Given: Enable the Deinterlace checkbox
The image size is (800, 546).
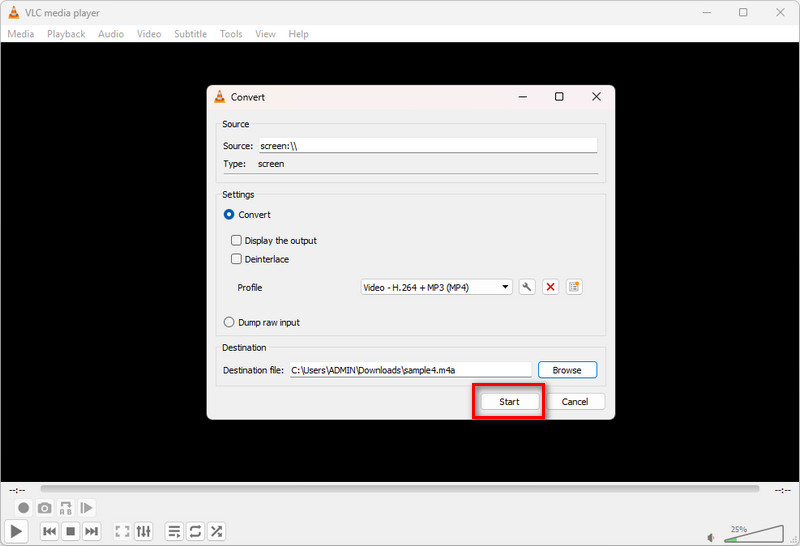Looking at the screenshot, I should click(x=236, y=259).
